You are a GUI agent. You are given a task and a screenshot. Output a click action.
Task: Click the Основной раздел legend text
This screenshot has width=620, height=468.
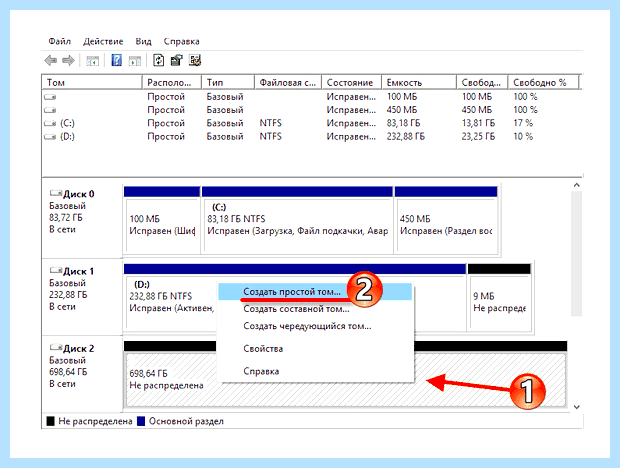[x=186, y=421]
